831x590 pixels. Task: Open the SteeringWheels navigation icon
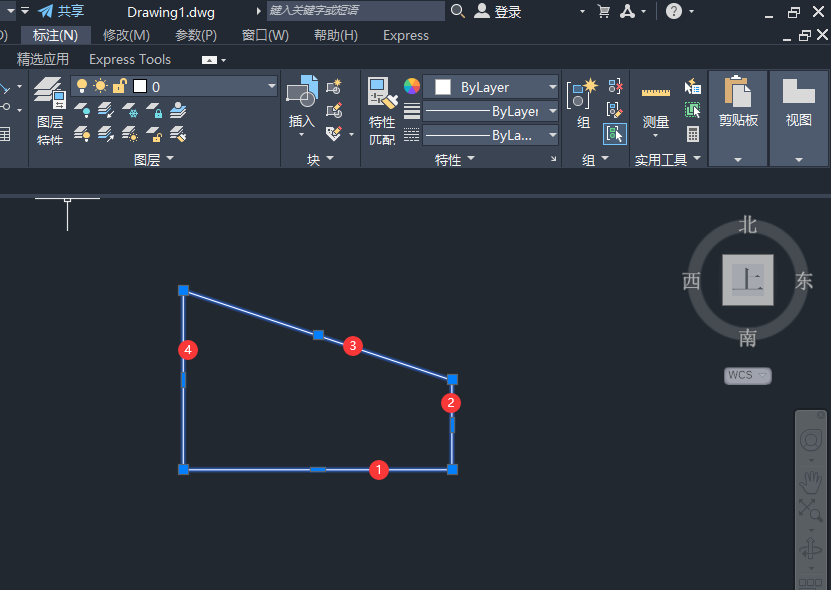click(810, 440)
